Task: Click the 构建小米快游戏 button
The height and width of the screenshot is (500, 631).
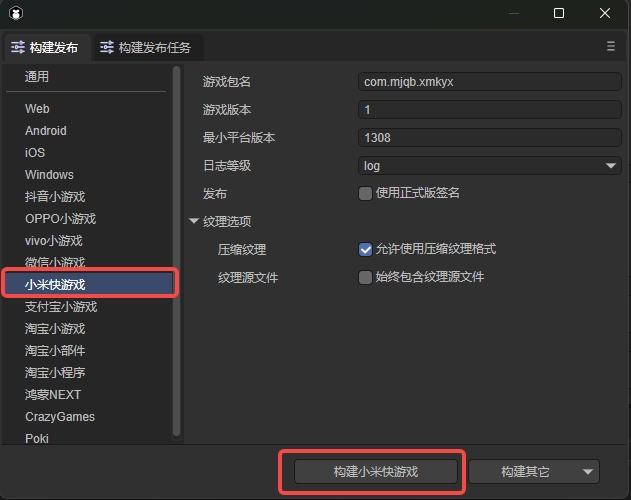Action: pos(375,472)
